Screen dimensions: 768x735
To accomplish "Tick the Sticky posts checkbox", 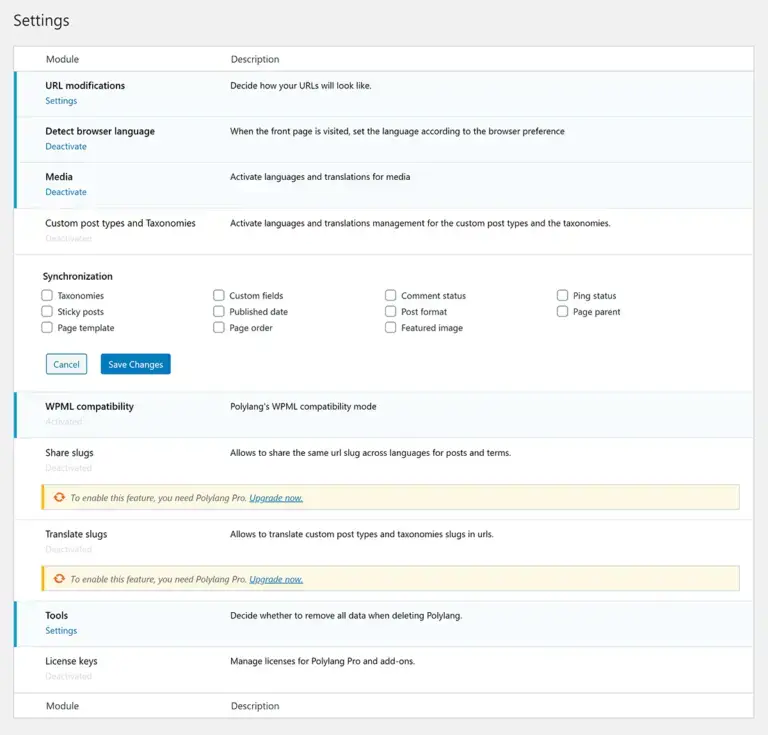I will pos(47,311).
